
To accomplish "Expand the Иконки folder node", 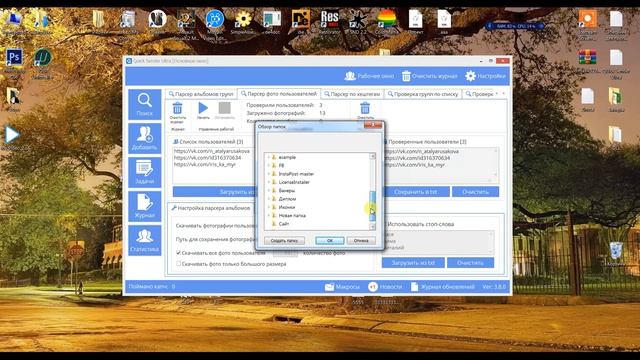I will pyautogui.click(x=269, y=207).
